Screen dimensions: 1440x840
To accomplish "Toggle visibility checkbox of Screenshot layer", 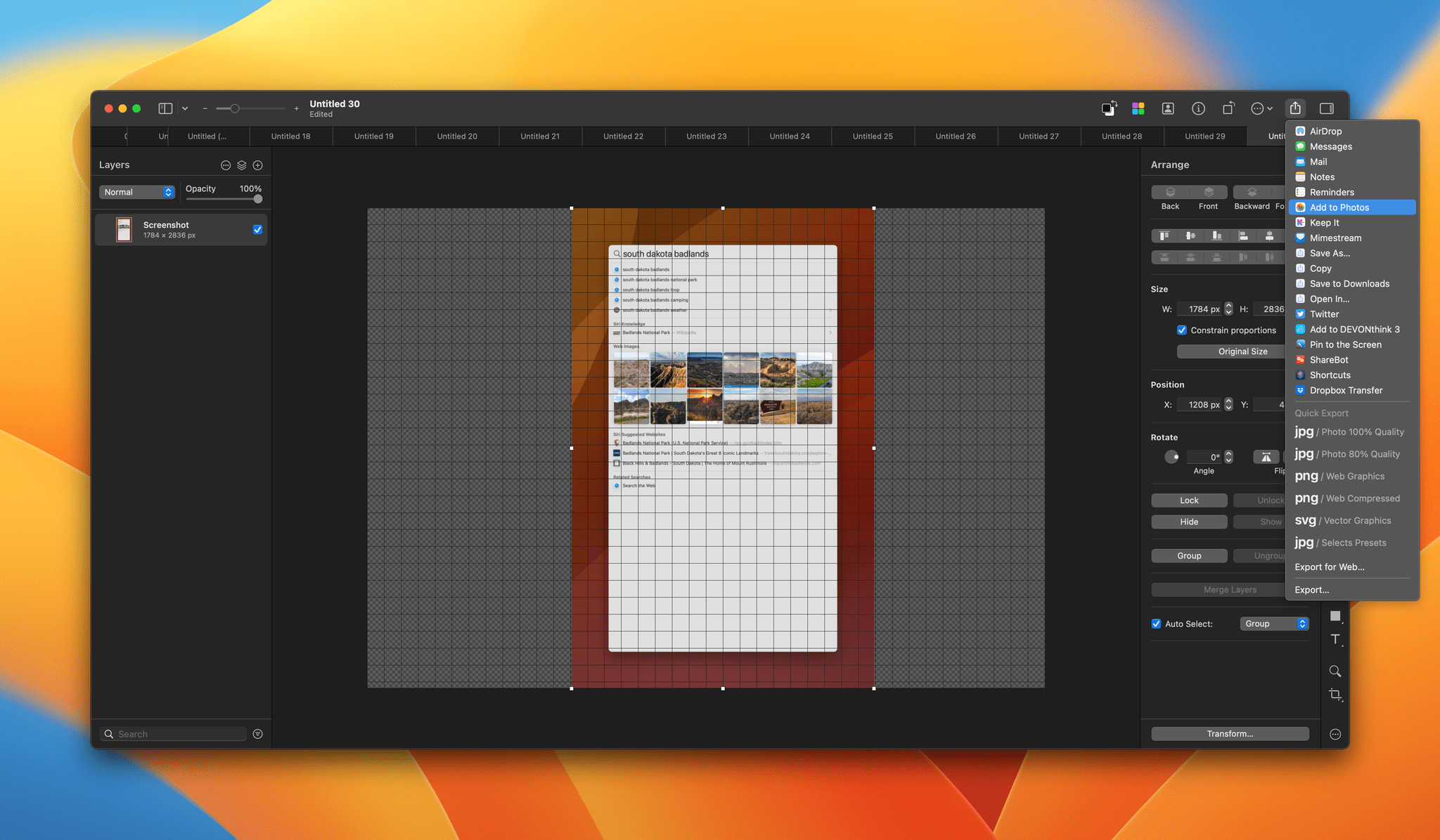I will click(257, 230).
